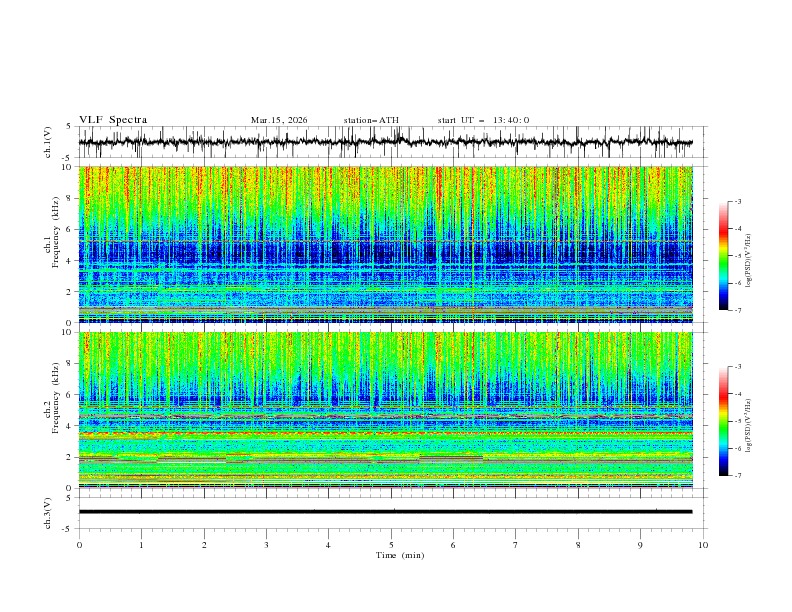Click time axis tick label "5"
792x612 pixels.
point(391,545)
